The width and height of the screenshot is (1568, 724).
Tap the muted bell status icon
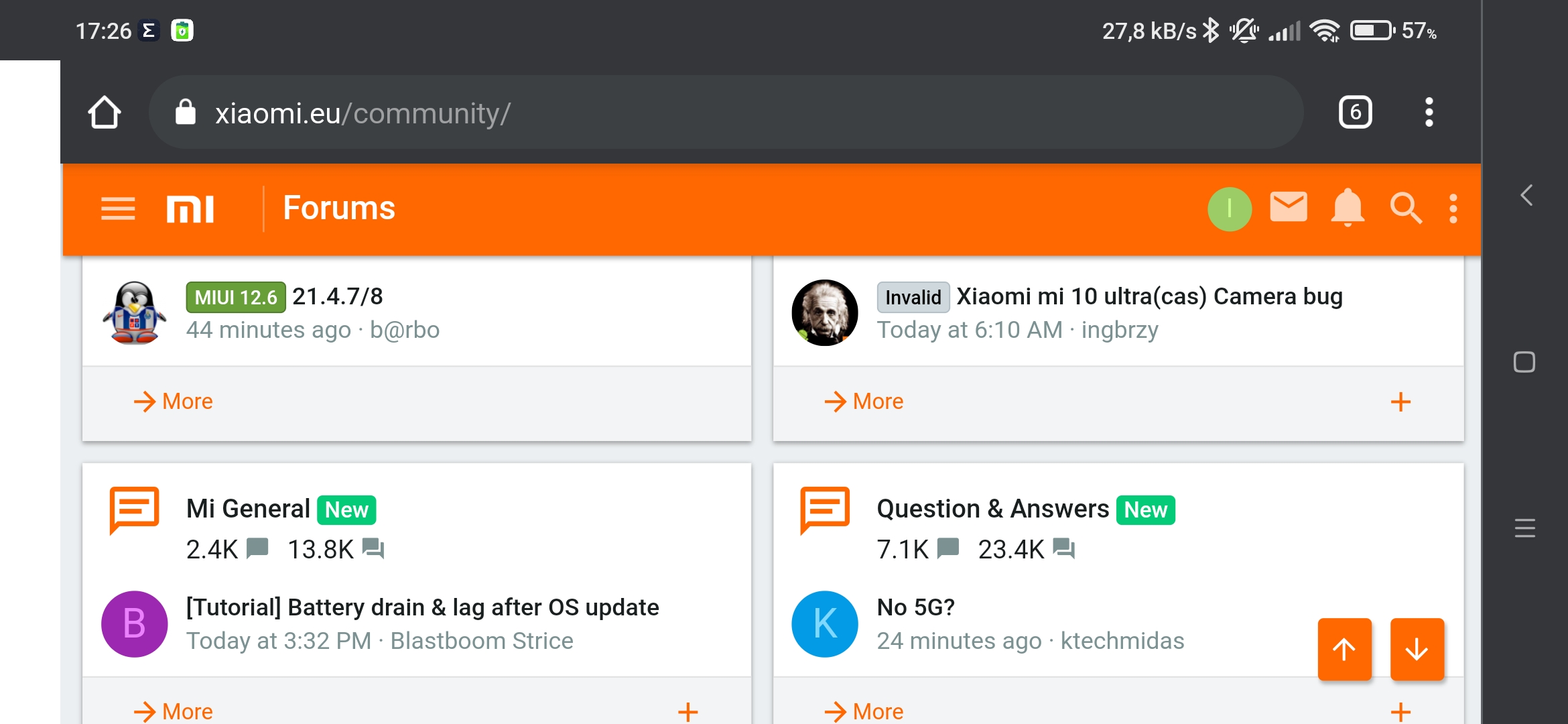[x=1244, y=31]
